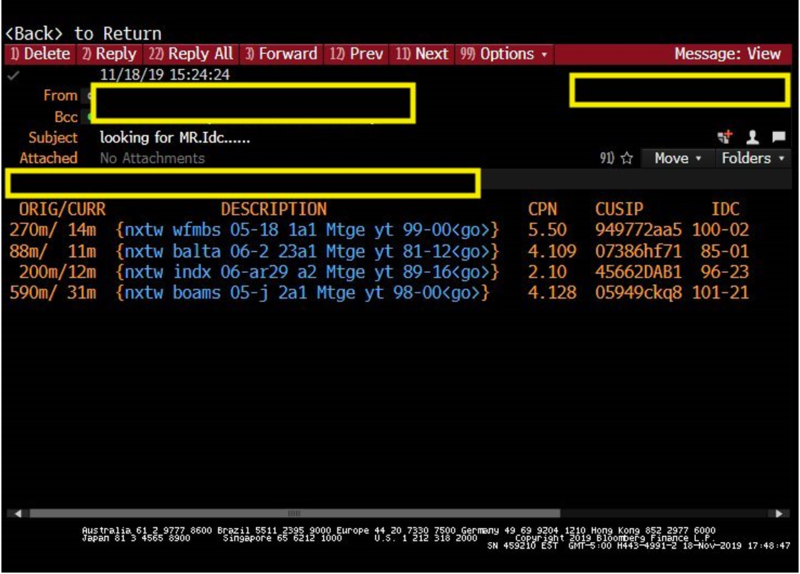Choose Reply All in the toolbar
The image size is (800, 574).
click(191, 54)
